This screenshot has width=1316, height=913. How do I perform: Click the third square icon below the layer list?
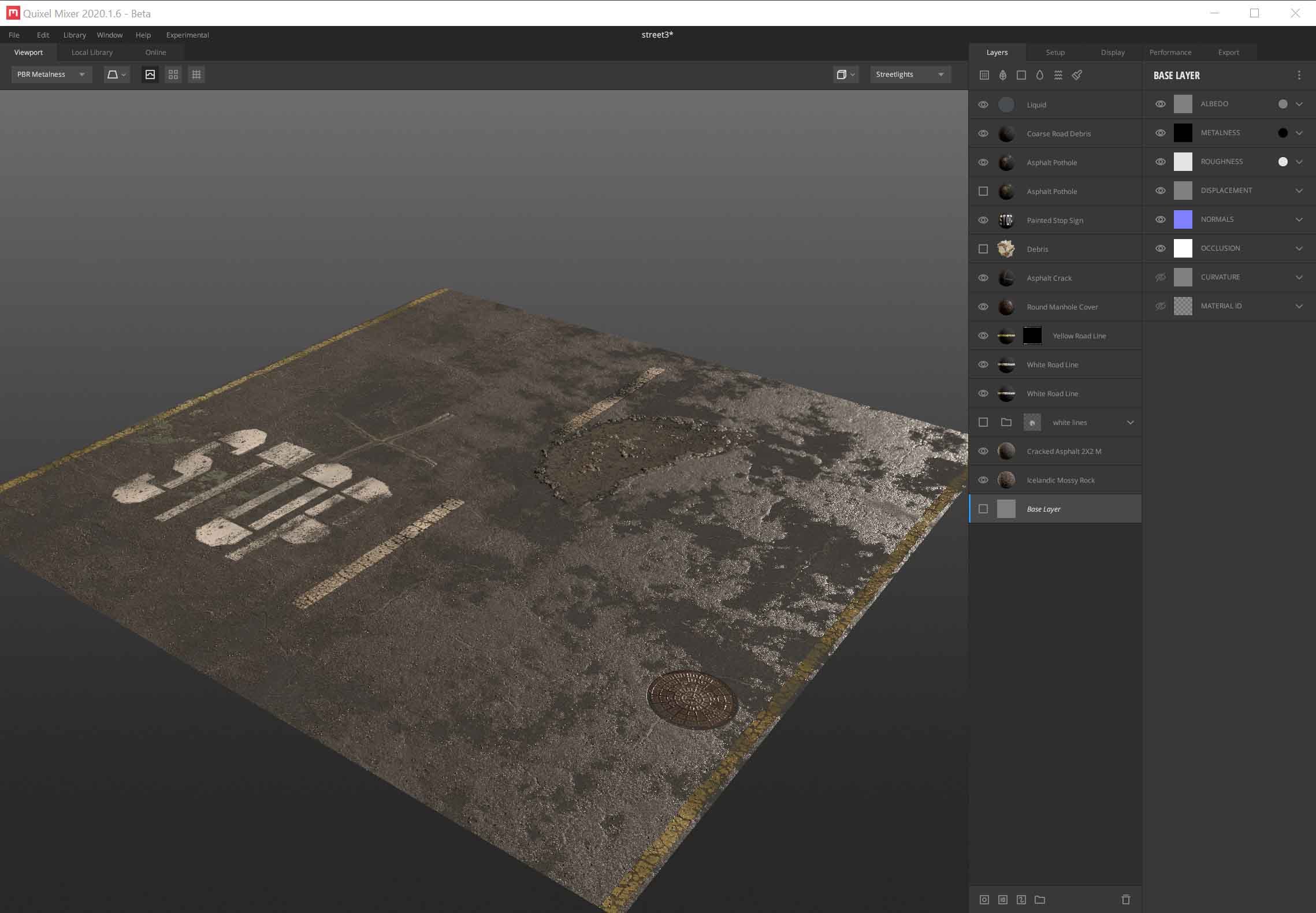pos(1021,900)
